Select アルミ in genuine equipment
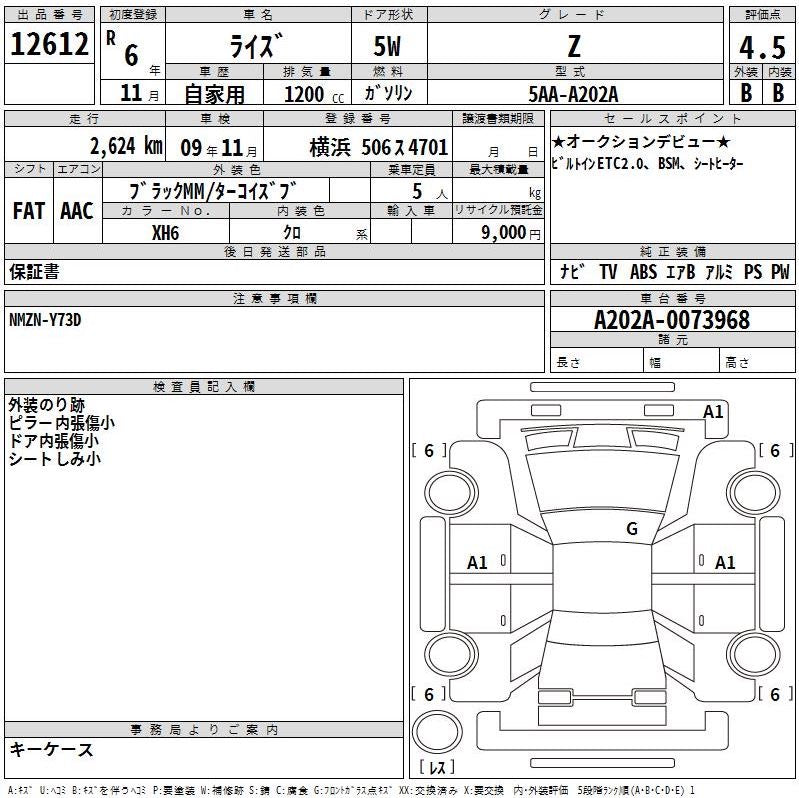Viewport: 799px width, 798px height. tap(719, 272)
